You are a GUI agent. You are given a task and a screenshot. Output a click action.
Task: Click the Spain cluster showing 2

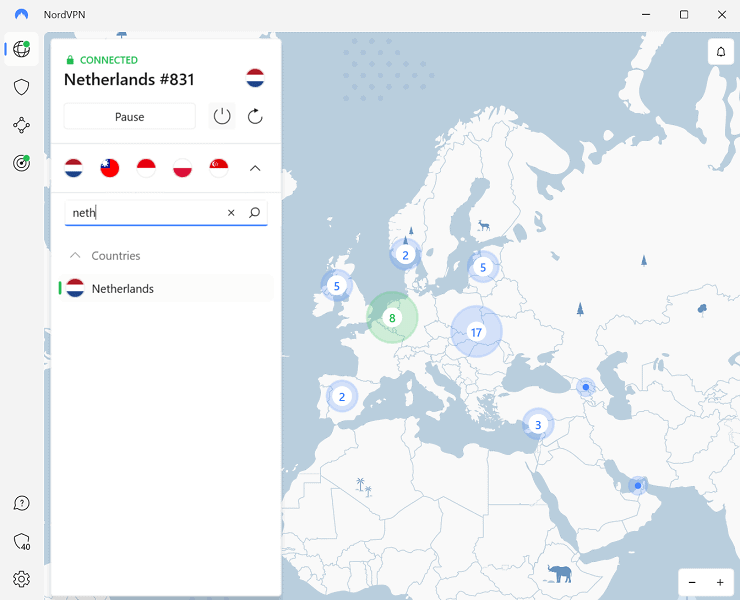click(x=342, y=397)
